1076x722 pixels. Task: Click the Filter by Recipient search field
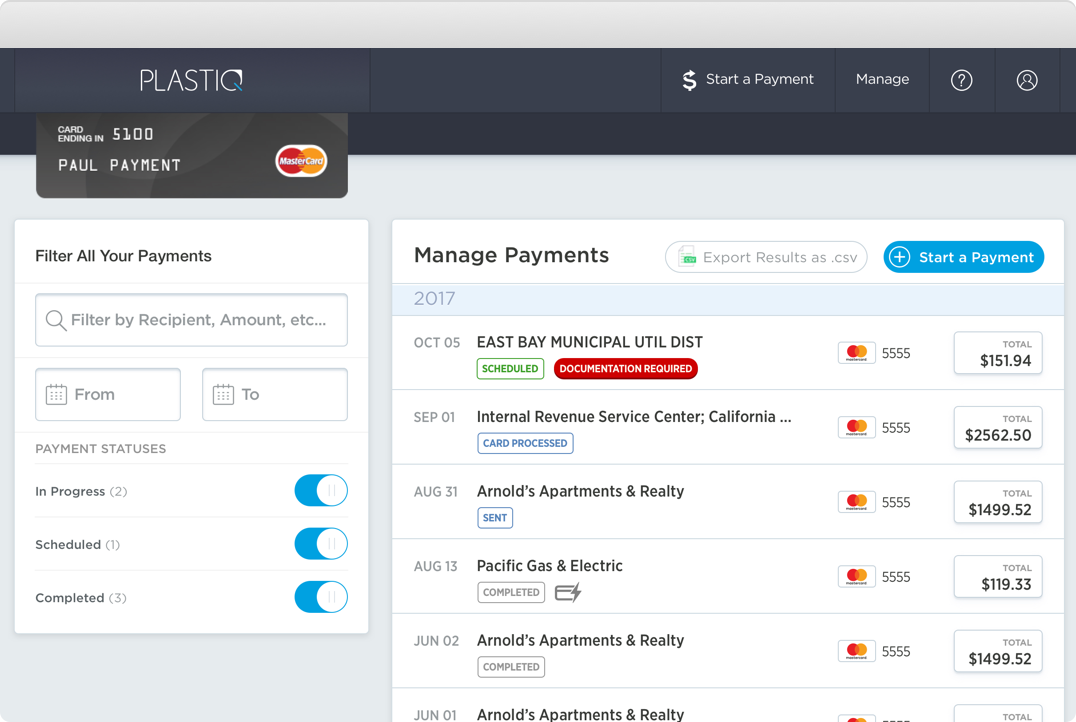198,320
